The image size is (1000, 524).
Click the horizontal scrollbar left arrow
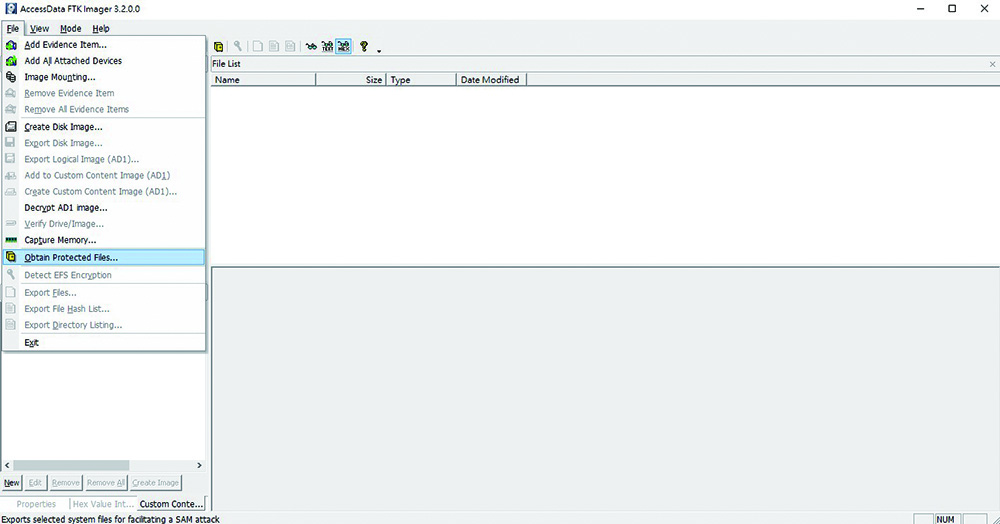pyautogui.click(x=7, y=465)
